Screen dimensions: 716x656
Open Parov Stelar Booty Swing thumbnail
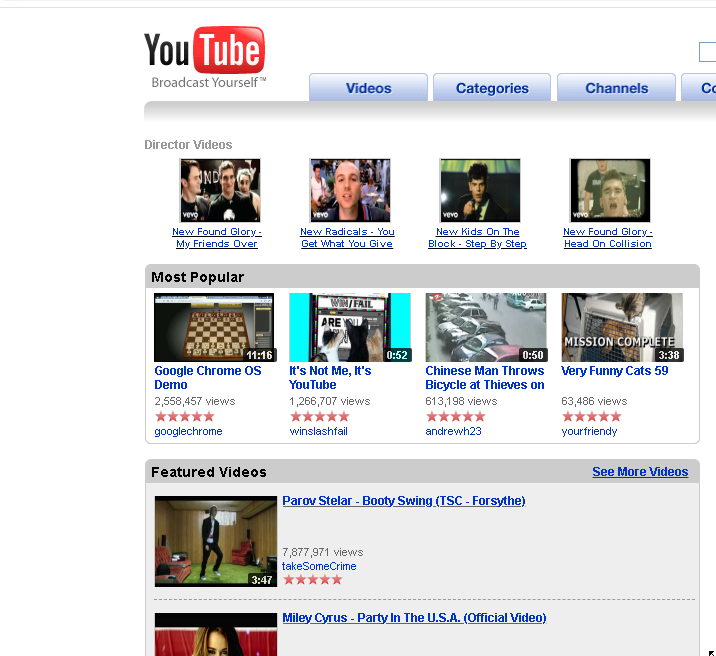point(216,541)
